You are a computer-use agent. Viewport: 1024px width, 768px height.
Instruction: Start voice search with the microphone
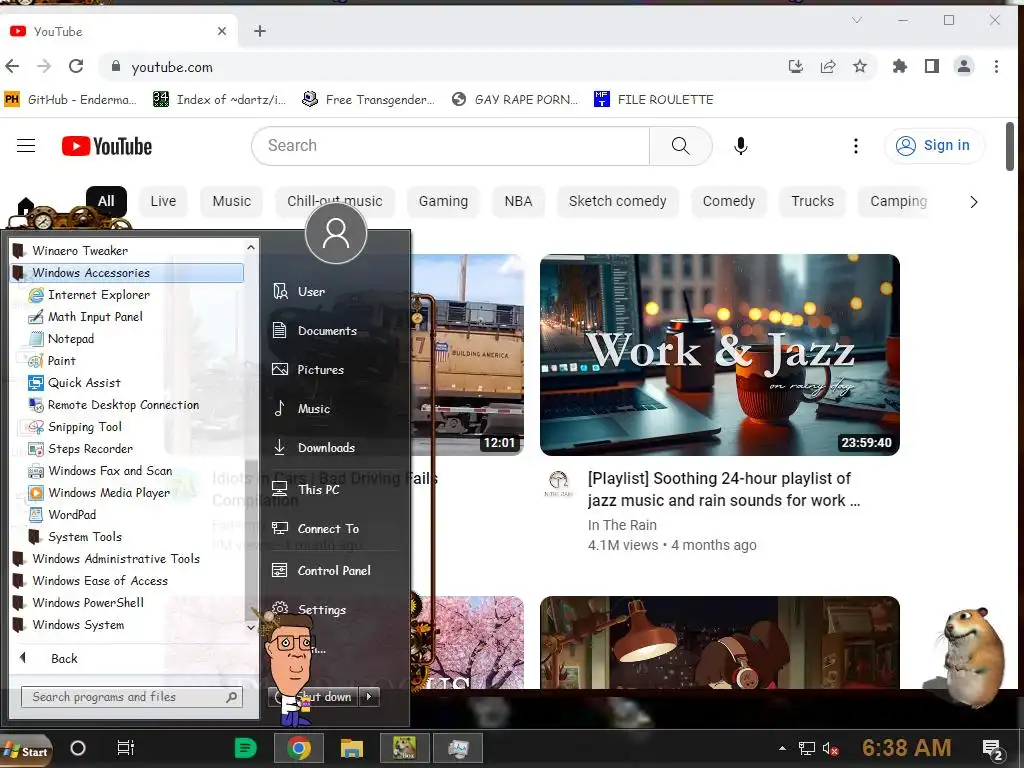(741, 146)
